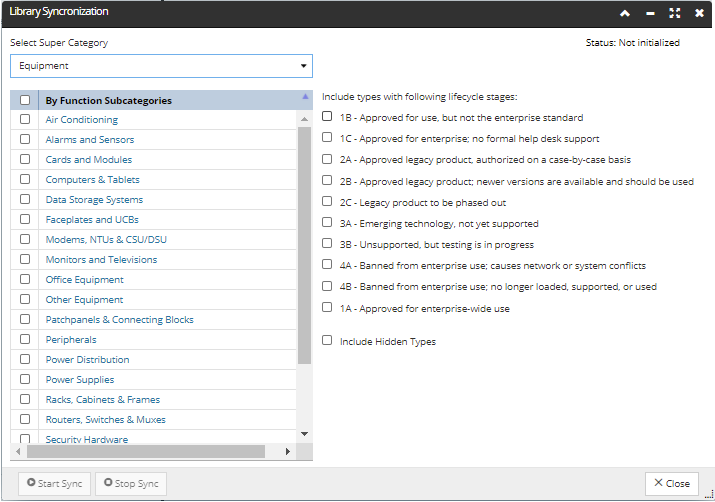Click the minimize dash icon in title bar
The image size is (715, 502).
click(x=650, y=14)
